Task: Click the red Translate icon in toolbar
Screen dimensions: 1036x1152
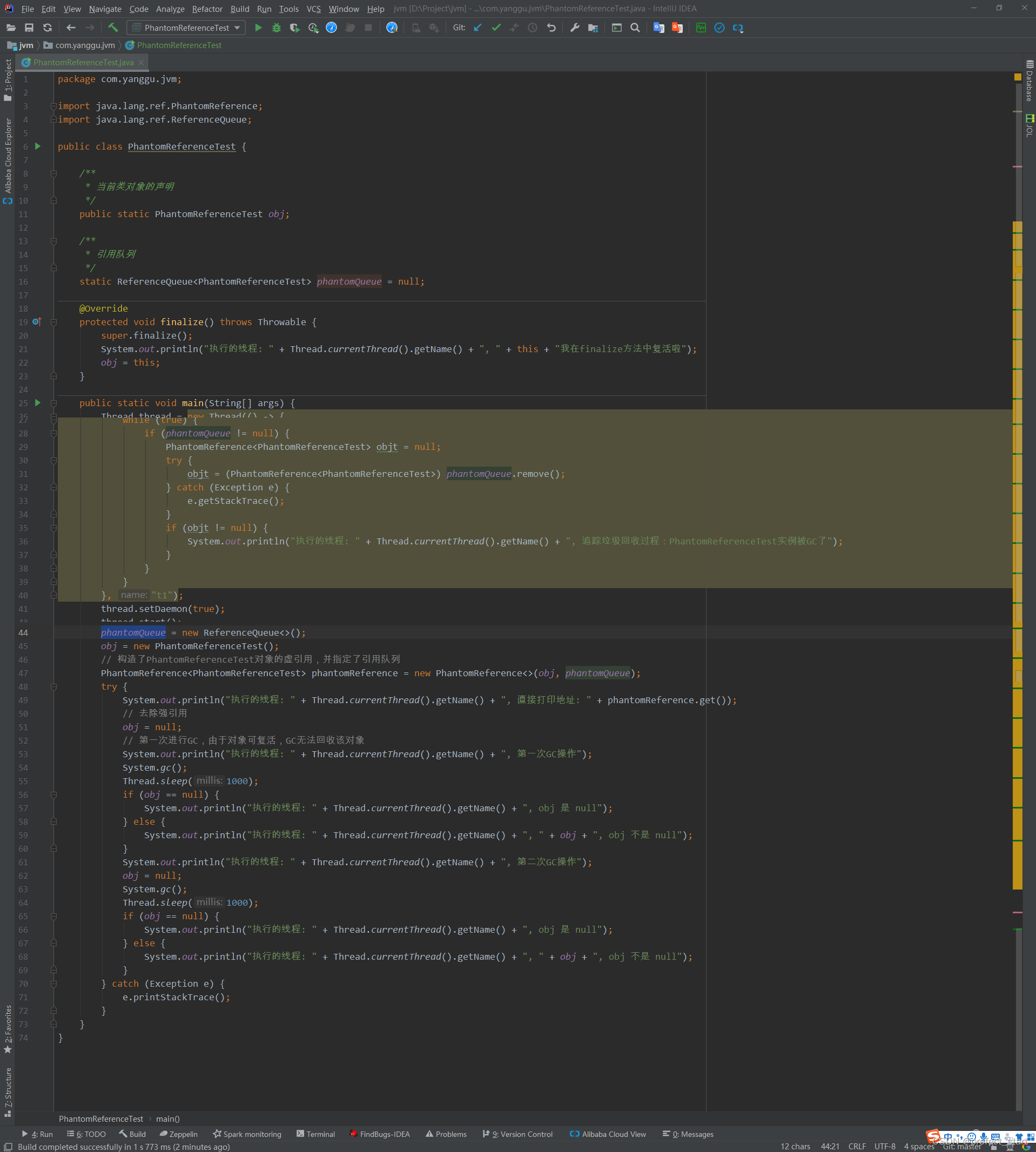Action: pos(677,28)
